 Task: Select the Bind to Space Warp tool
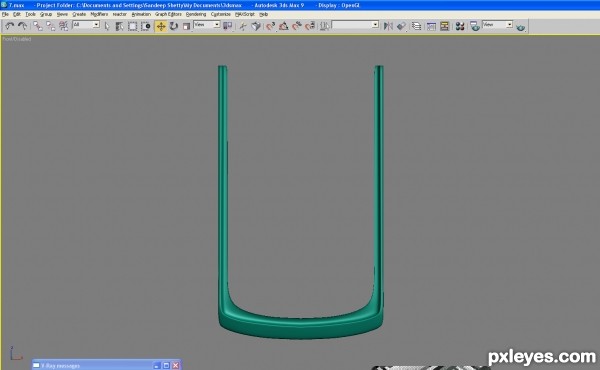pyautogui.click(x=64, y=26)
